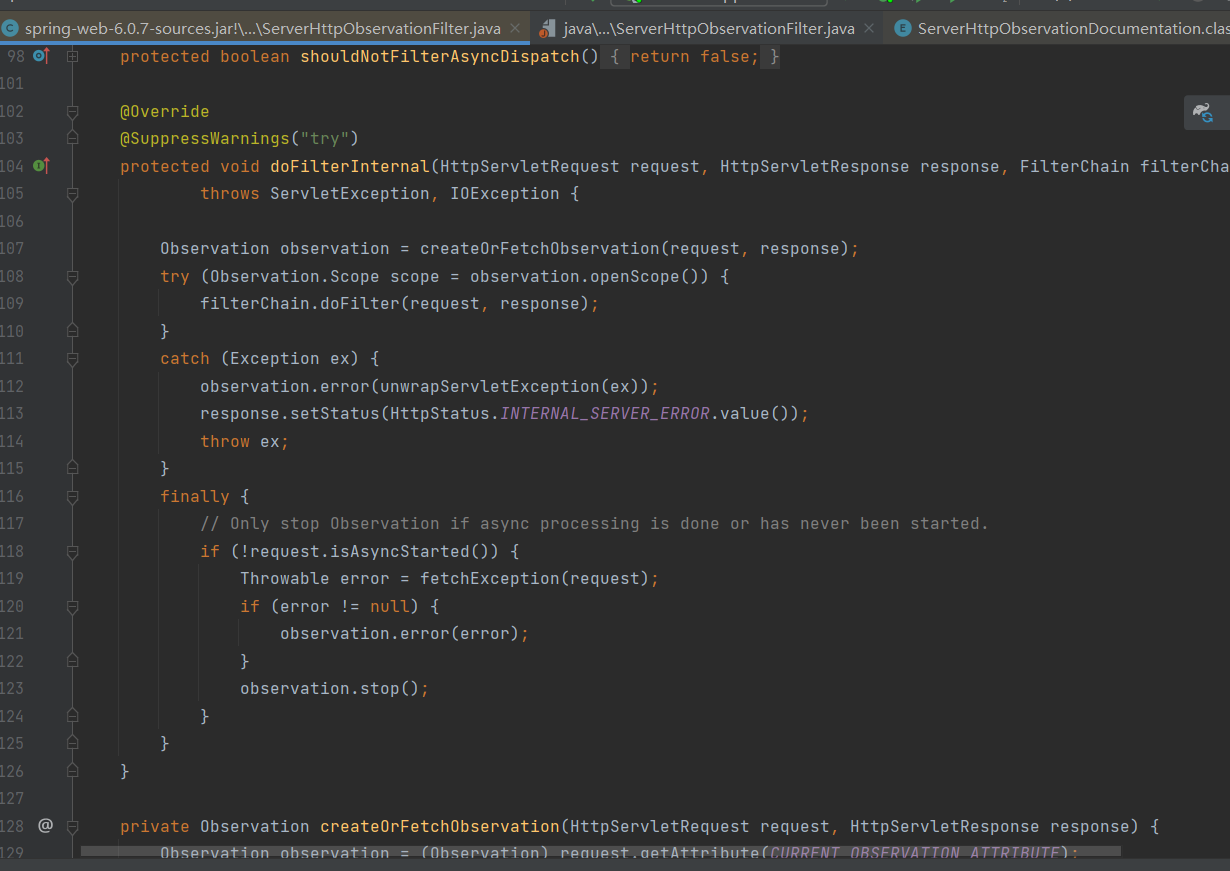The height and width of the screenshot is (871, 1230).
Task: Collapse createOrFetchObservation method on line 128
Action: tap(72, 826)
